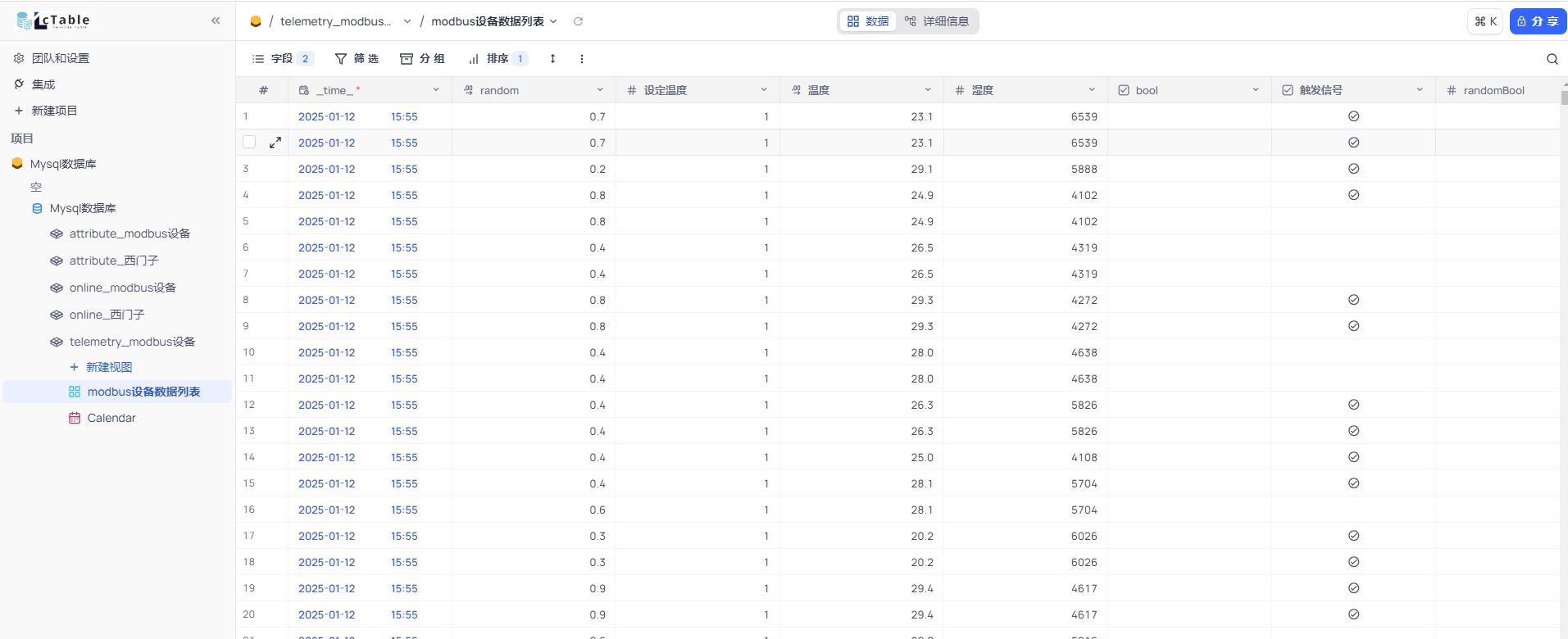Image resolution: width=1568 pixels, height=639 pixels.
Task: Expand the modbus设备数据列表 view name dropdown
Action: [554, 21]
